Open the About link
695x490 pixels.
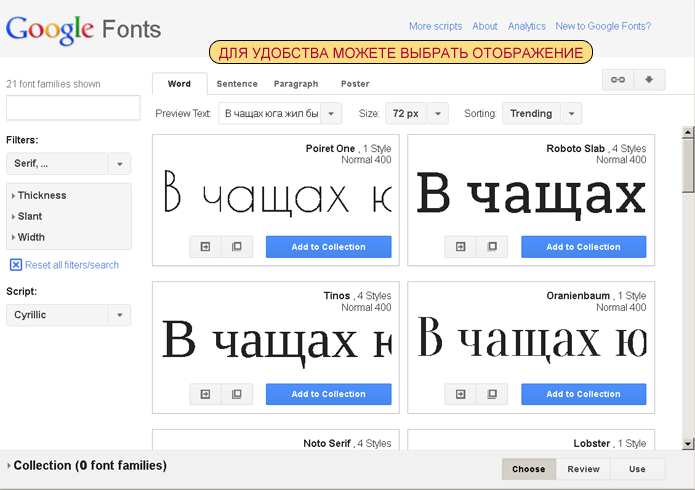tap(484, 26)
